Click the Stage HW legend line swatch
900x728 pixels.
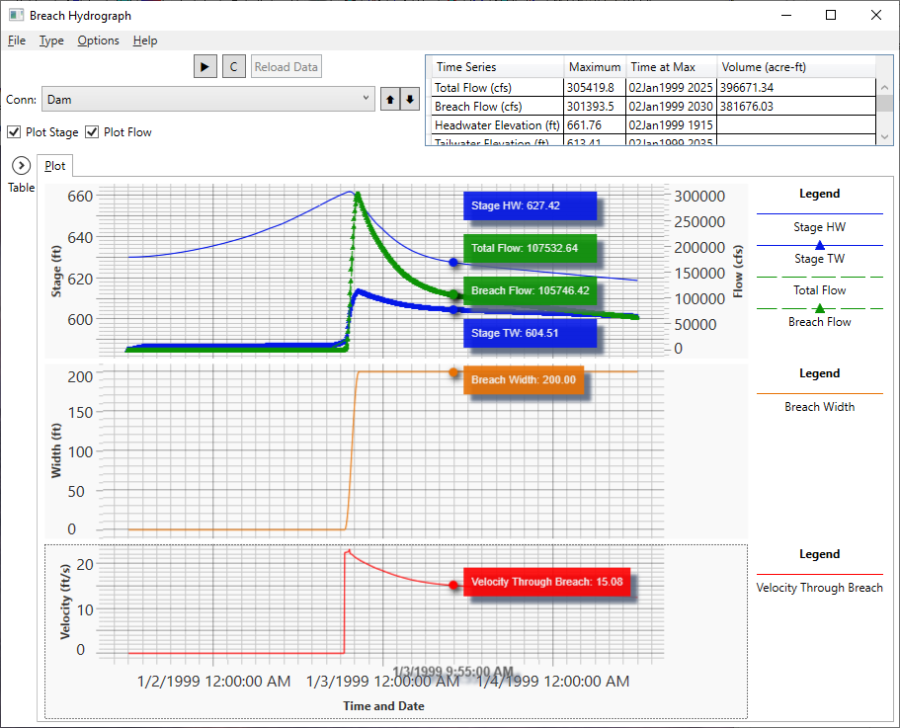pyautogui.click(x=819, y=214)
